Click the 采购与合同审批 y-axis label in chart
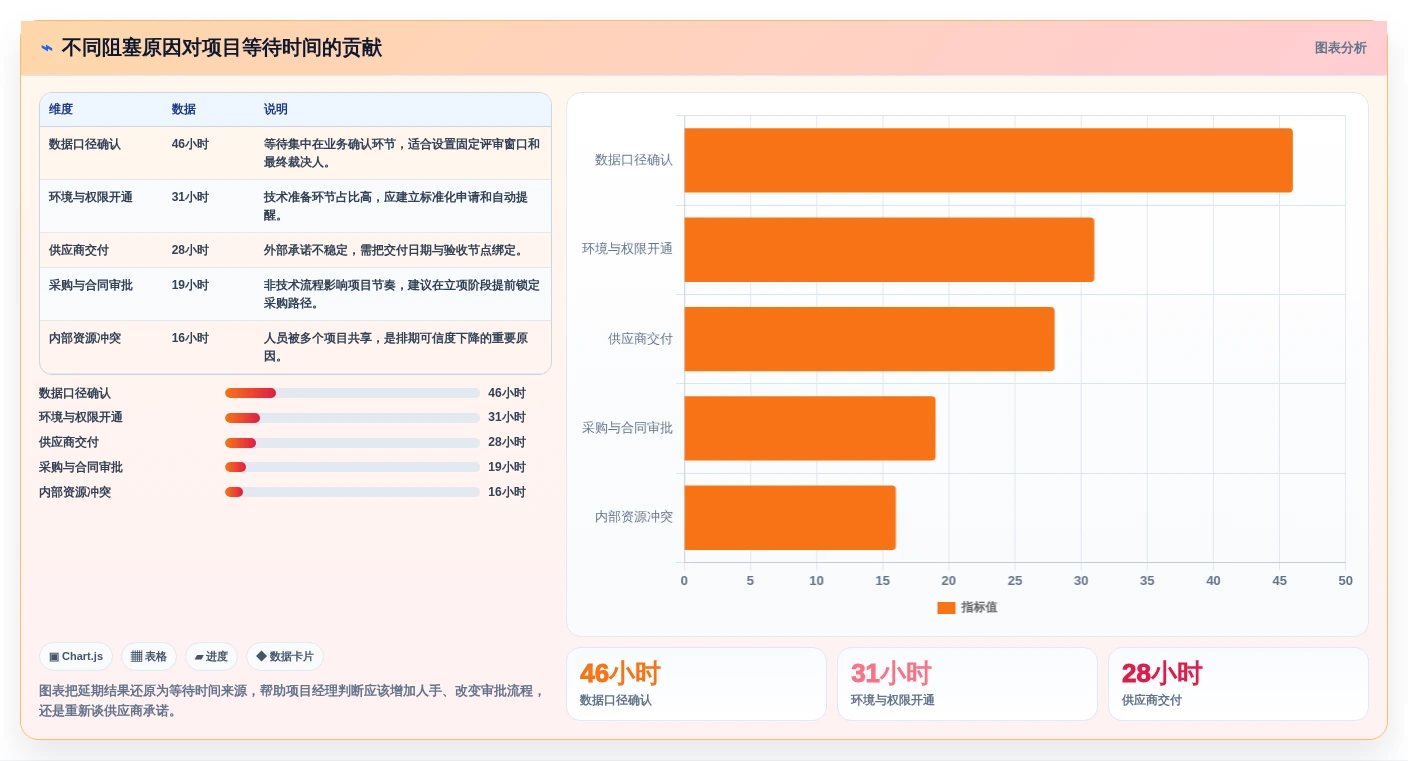The width and height of the screenshot is (1408, 761). [628, 428]
